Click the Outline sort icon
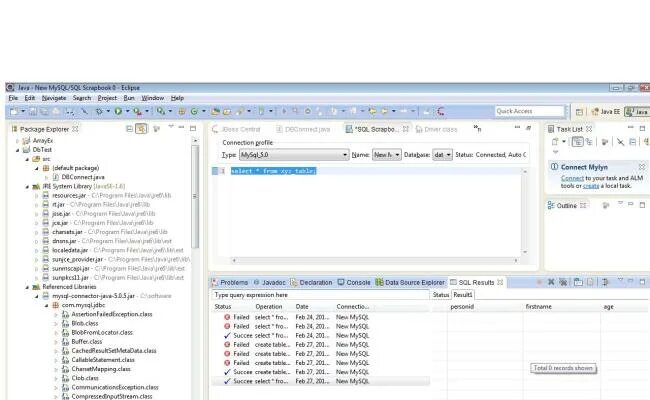 (605, 205)
